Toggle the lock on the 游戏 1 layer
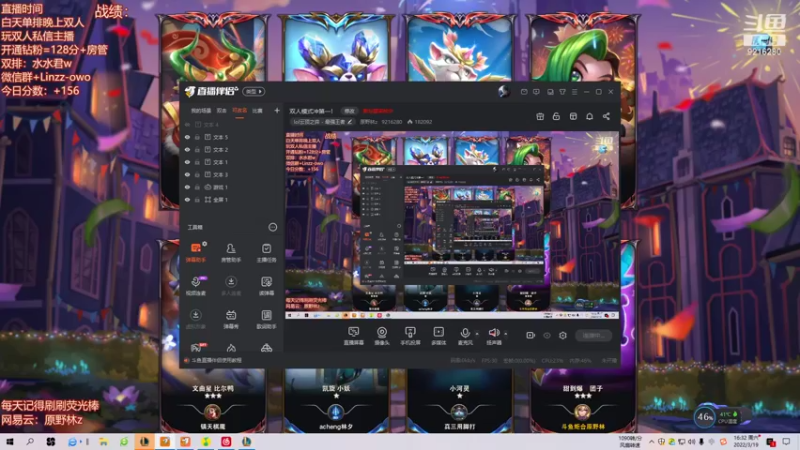Screen dimensions: 800x450 pyautogui.click(x=197, y=187)
